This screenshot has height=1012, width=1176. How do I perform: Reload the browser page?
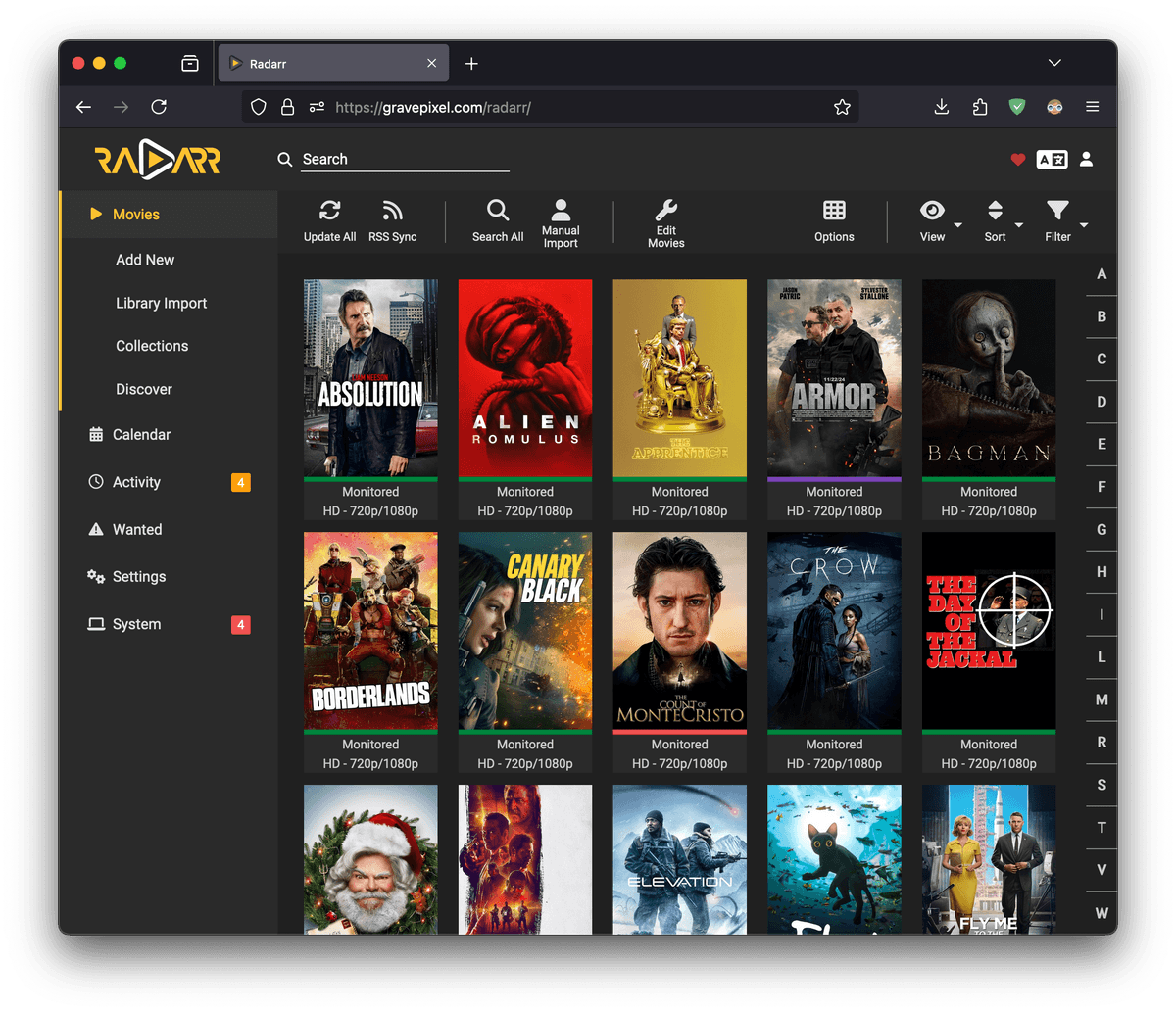159,107
